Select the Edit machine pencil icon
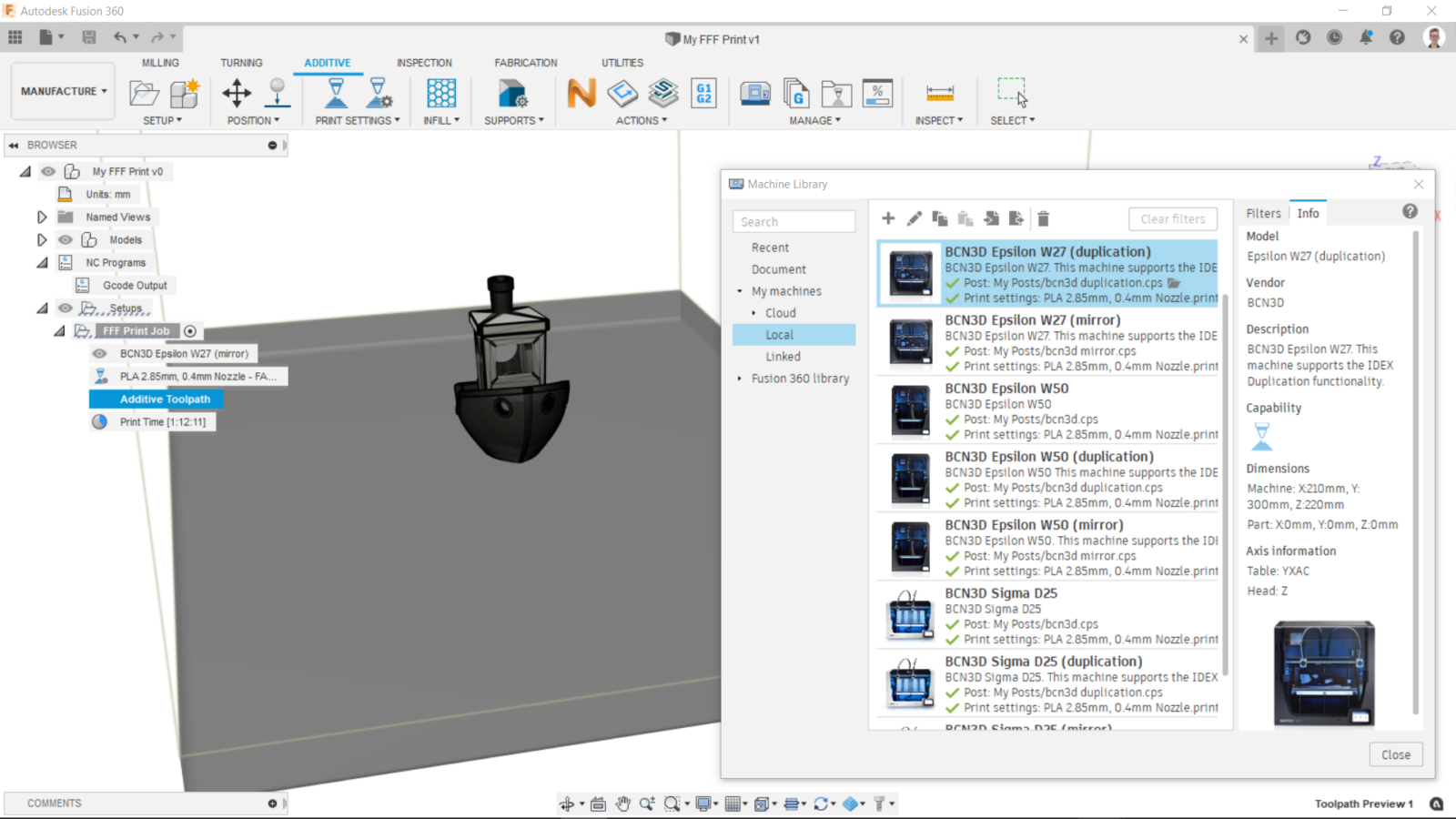The image size is (1456, 819). point(914,218)
